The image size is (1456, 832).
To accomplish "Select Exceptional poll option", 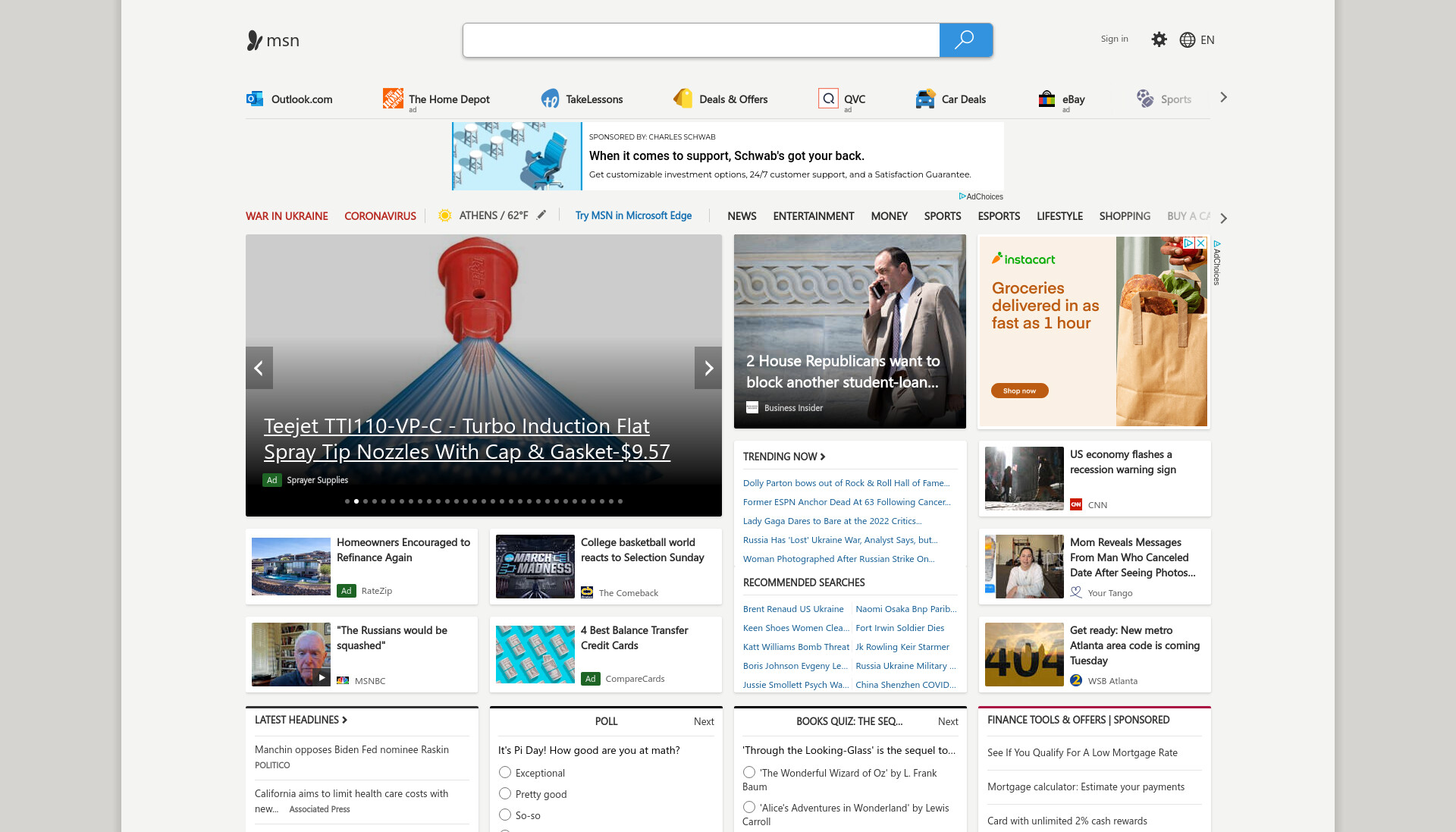I will (x=505, y=772).
